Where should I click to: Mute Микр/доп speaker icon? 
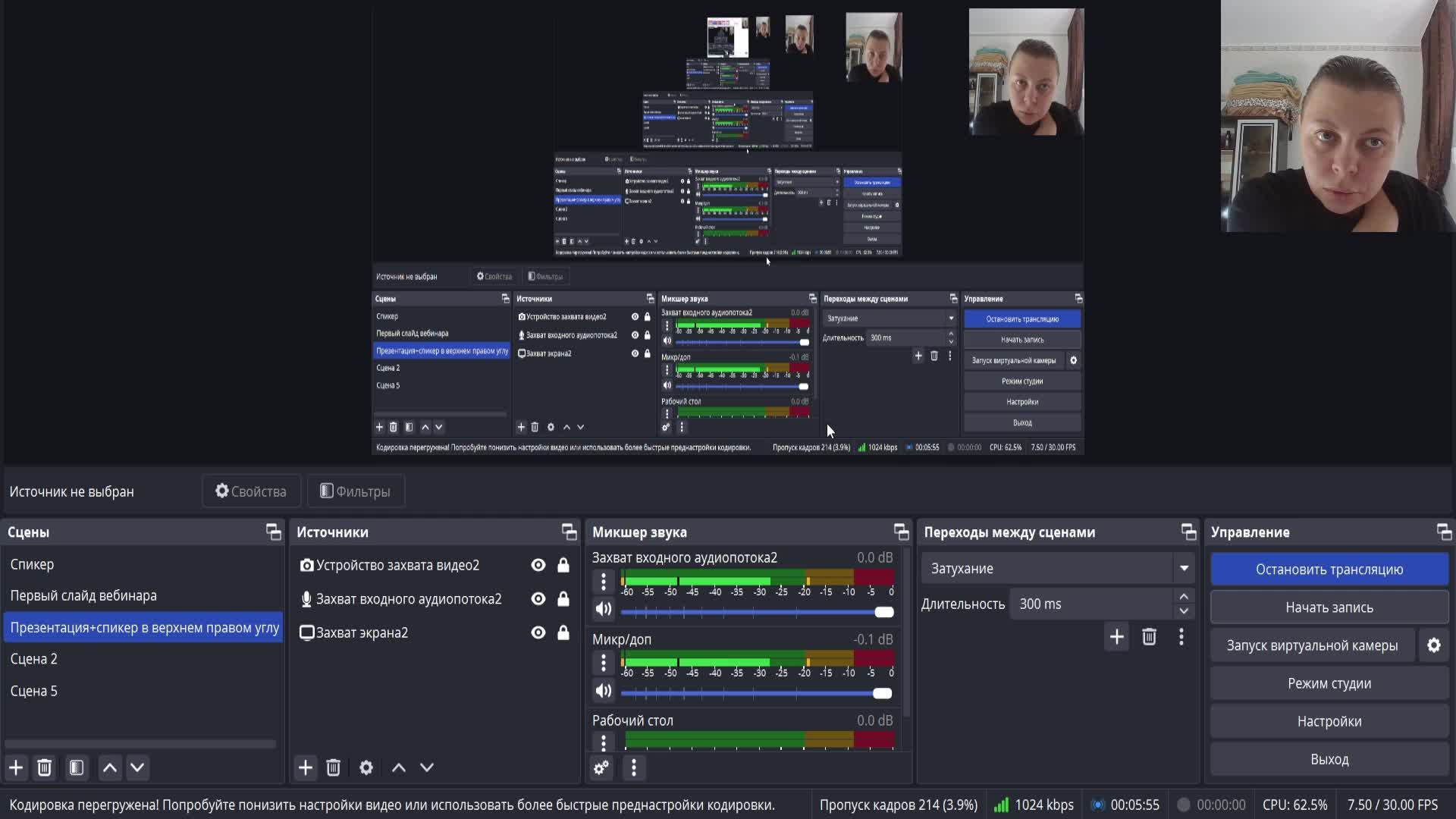(x=604, y=691)
